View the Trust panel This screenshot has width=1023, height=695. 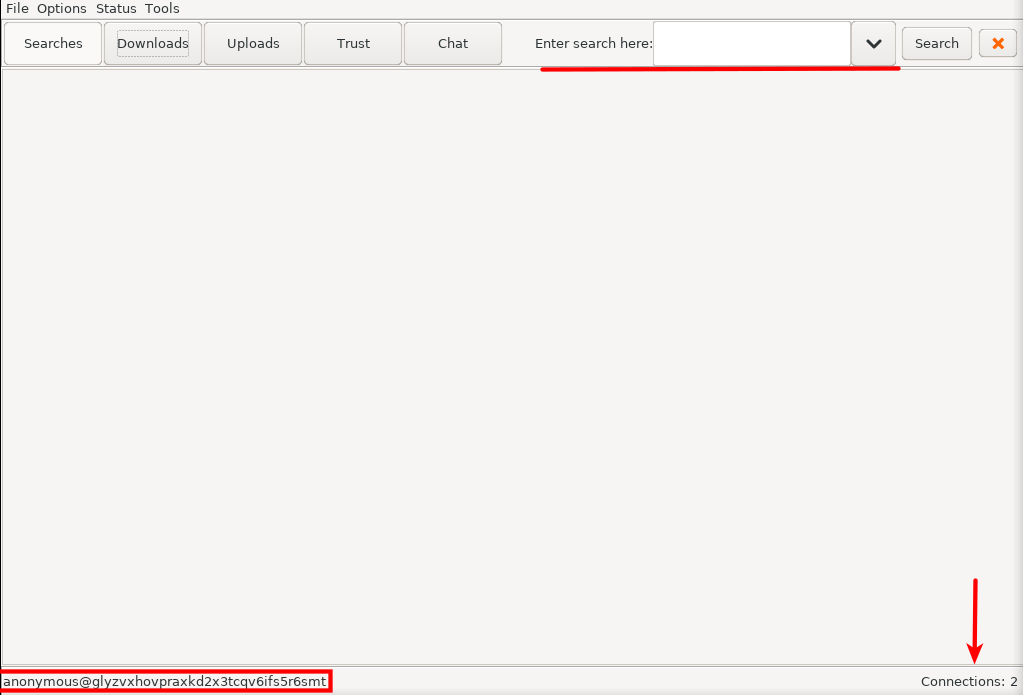click(x=353, y=43)
